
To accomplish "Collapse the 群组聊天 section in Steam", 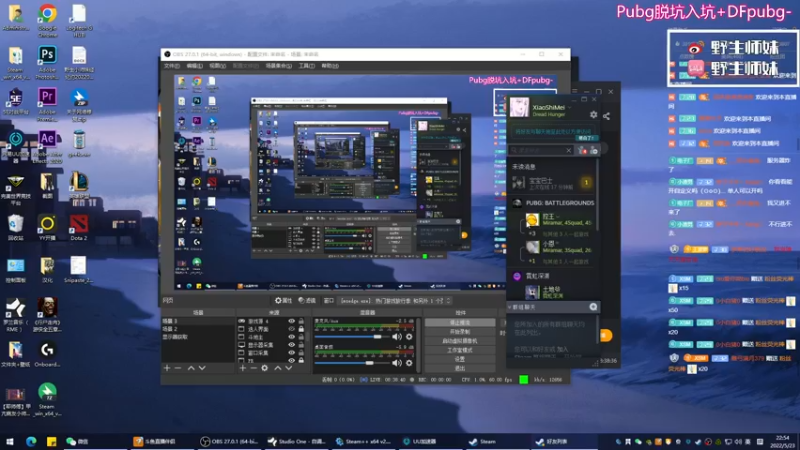I will 509,307.
